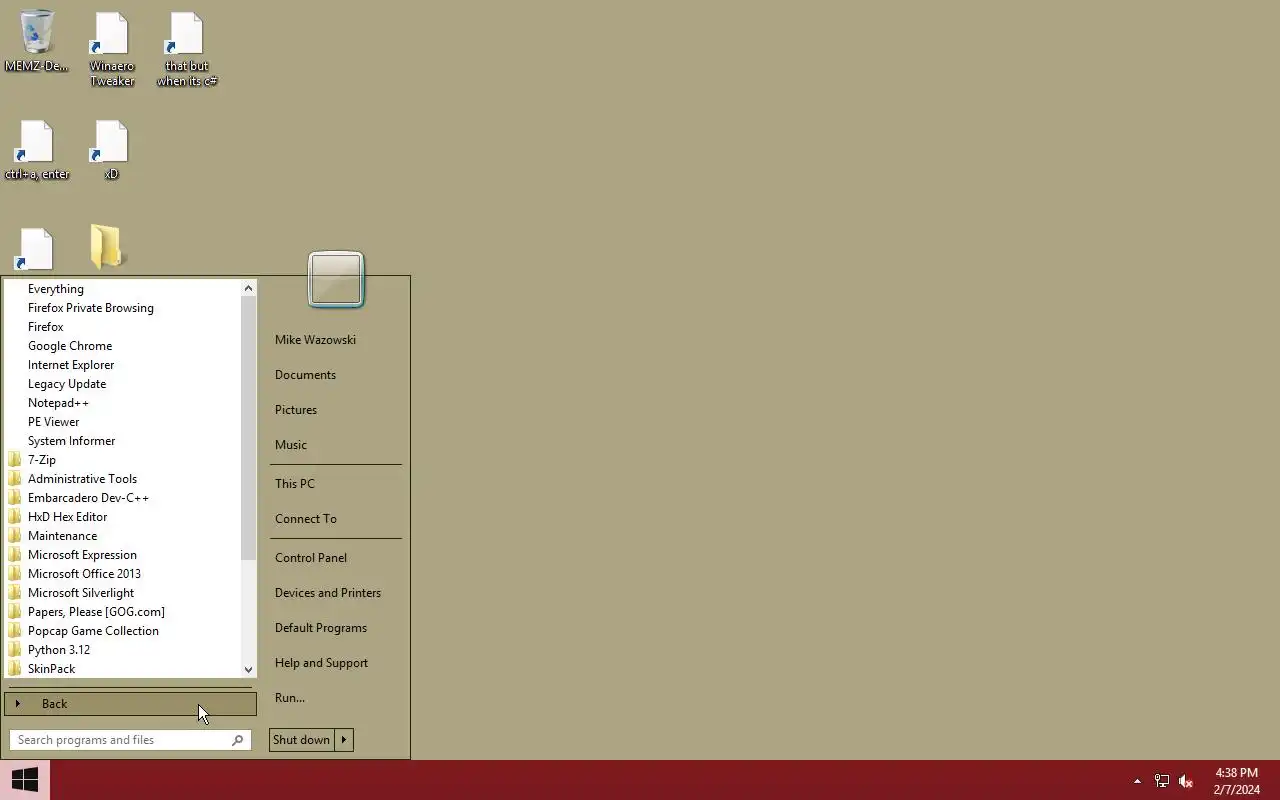Click the muted volume tray icon
This screenshot has height=800, width=1280.
coord(1186,781)
